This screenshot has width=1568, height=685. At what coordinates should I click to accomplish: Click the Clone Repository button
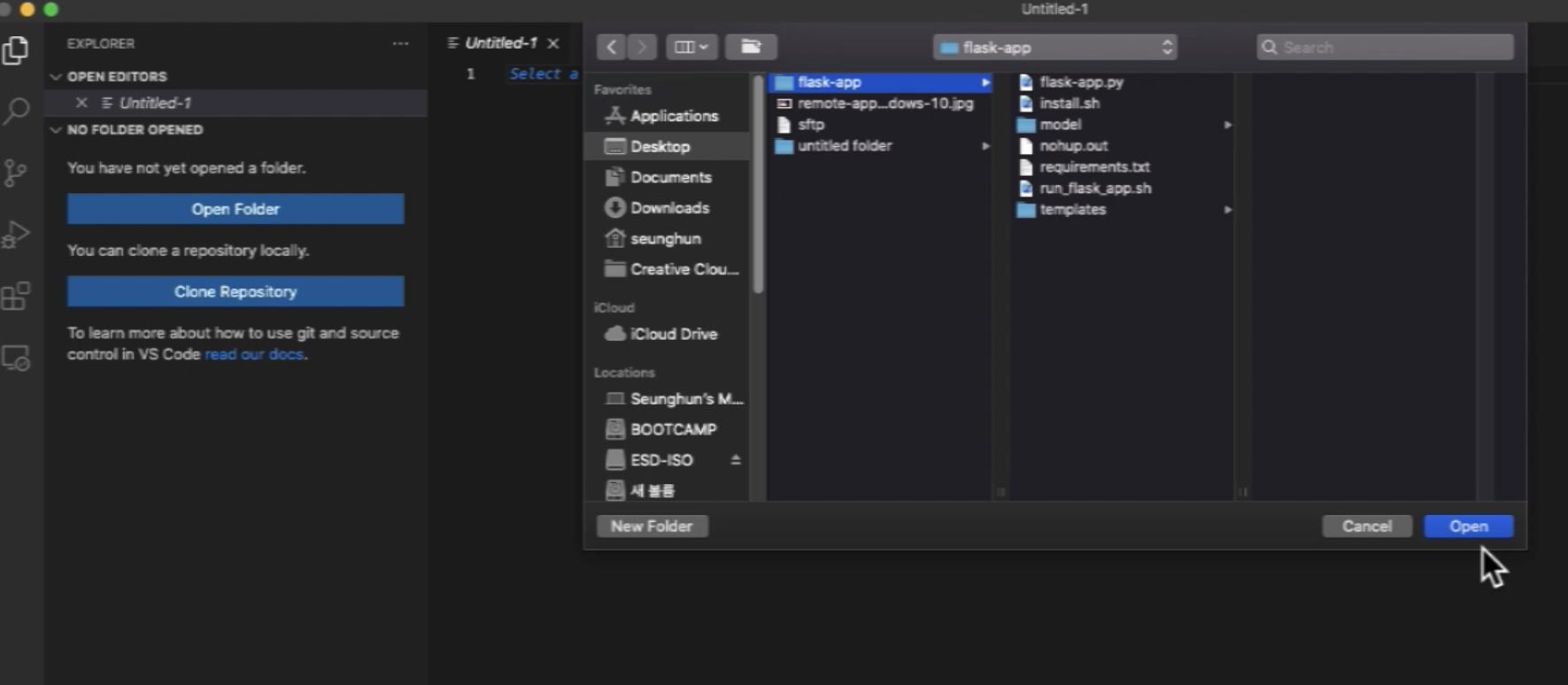[x=236, y=291]
